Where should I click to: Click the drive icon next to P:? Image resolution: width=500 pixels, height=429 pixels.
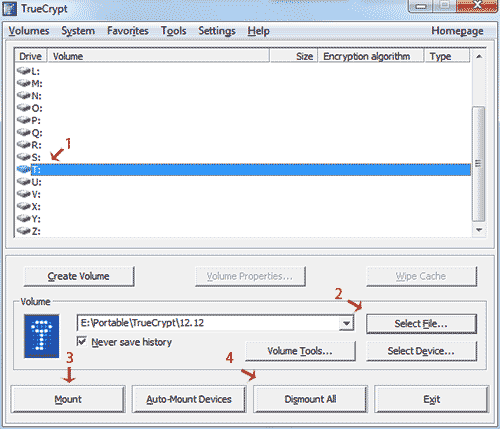pyautogui.click(x=23, y=120)
